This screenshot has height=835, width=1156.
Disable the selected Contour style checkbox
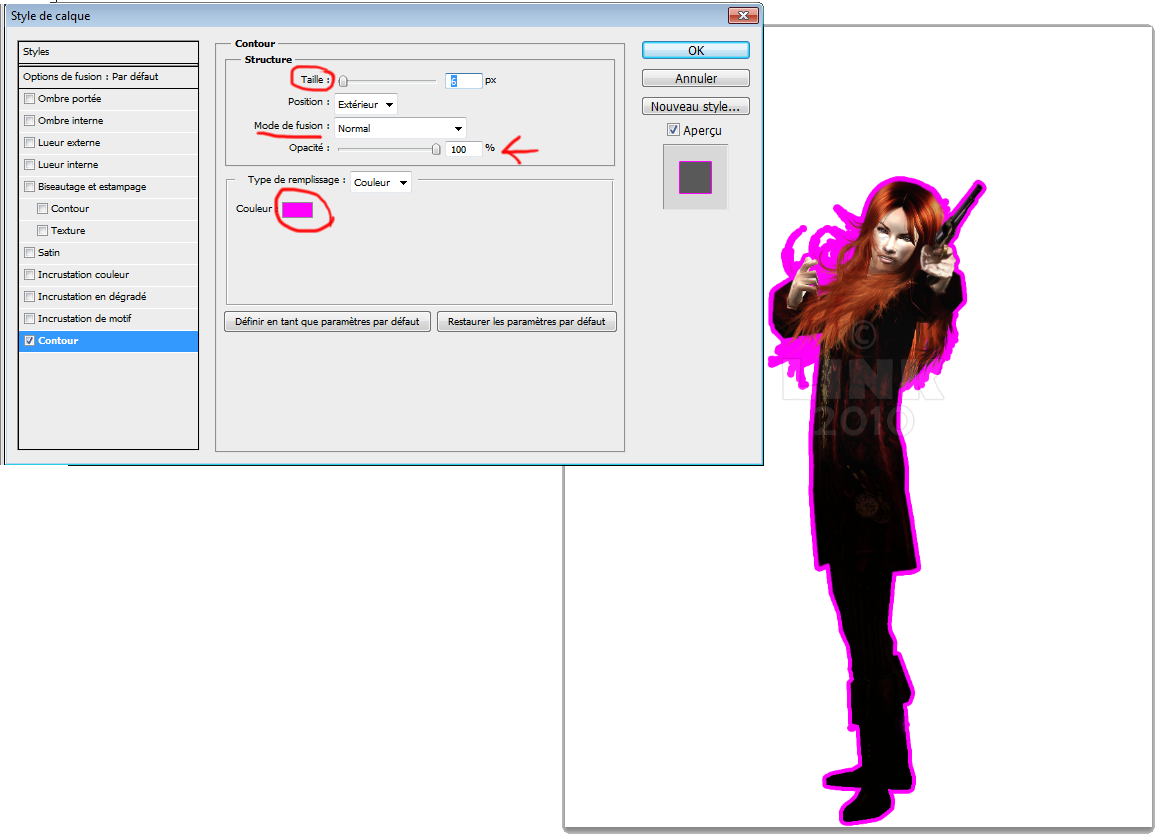click(x=30, y=341)
